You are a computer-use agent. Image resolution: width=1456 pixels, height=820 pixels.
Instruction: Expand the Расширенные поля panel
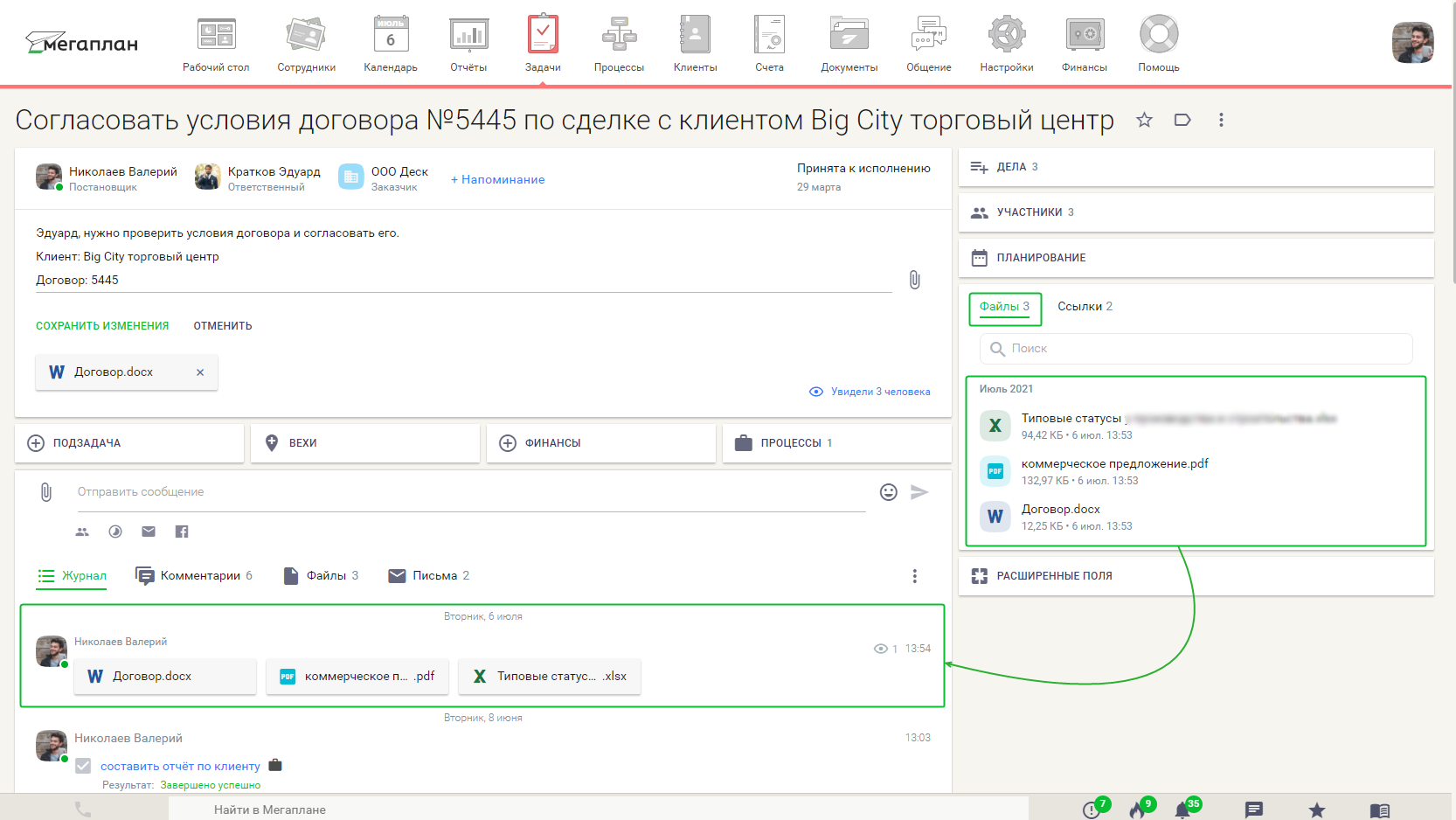click(x=1196, y=576)
